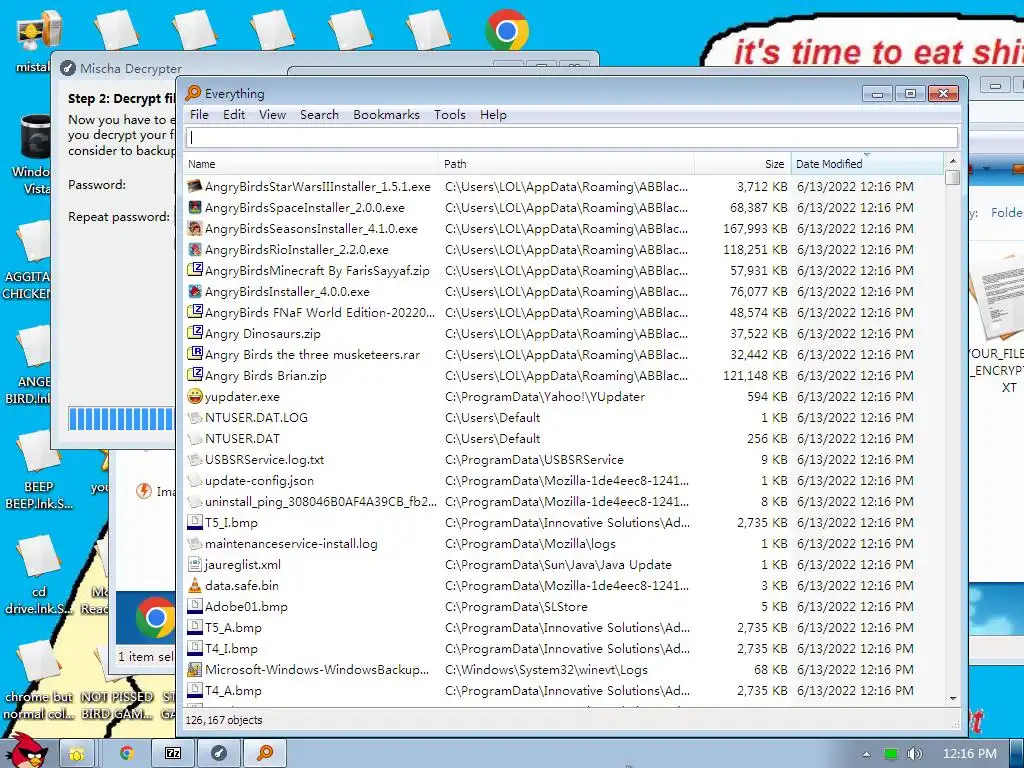Select the Angry Birds Brian.zip icon

click(195, 375)
